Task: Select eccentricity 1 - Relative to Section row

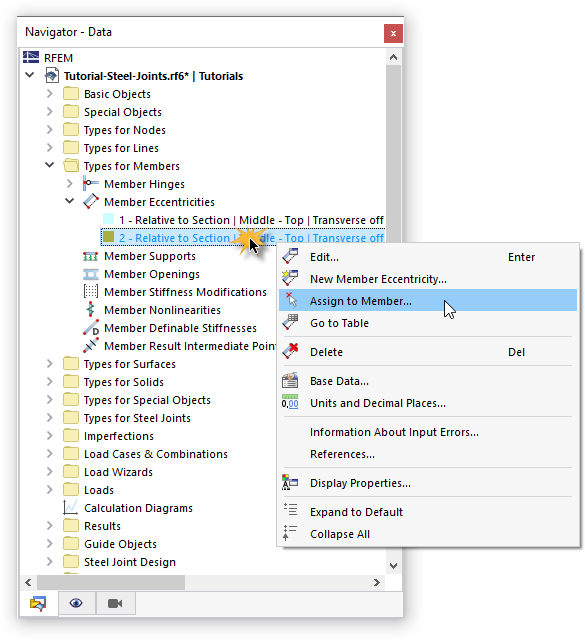Action: point(251,220)
